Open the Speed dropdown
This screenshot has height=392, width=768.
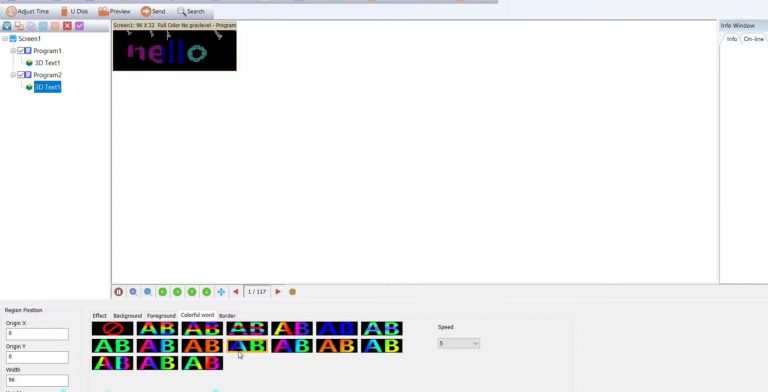458,343
